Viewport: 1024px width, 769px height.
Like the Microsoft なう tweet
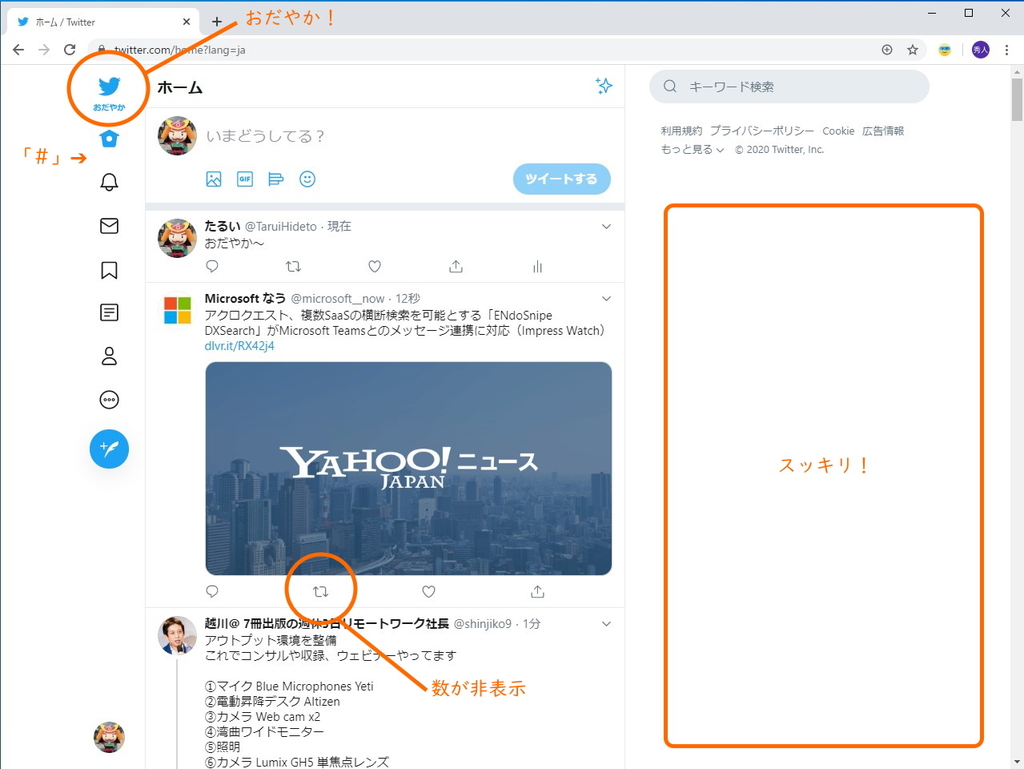click(428, 591)
